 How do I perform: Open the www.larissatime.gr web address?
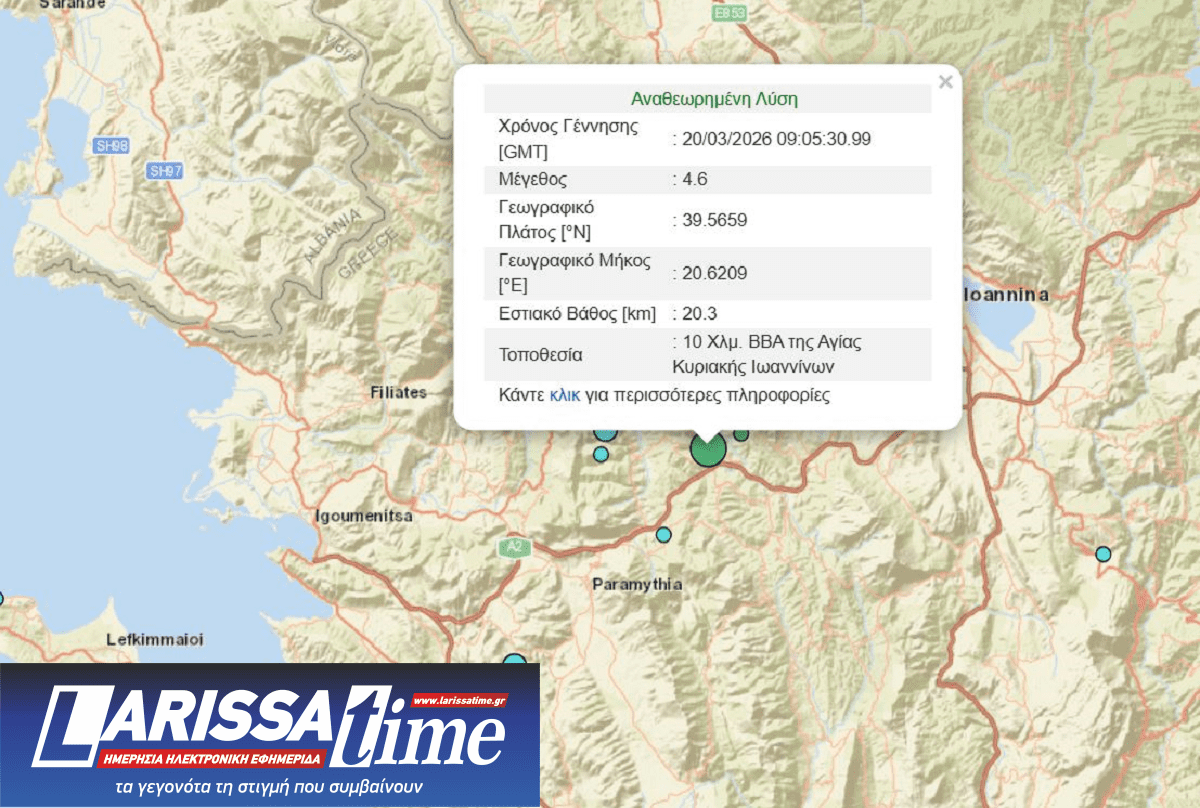tap(458, 701)
